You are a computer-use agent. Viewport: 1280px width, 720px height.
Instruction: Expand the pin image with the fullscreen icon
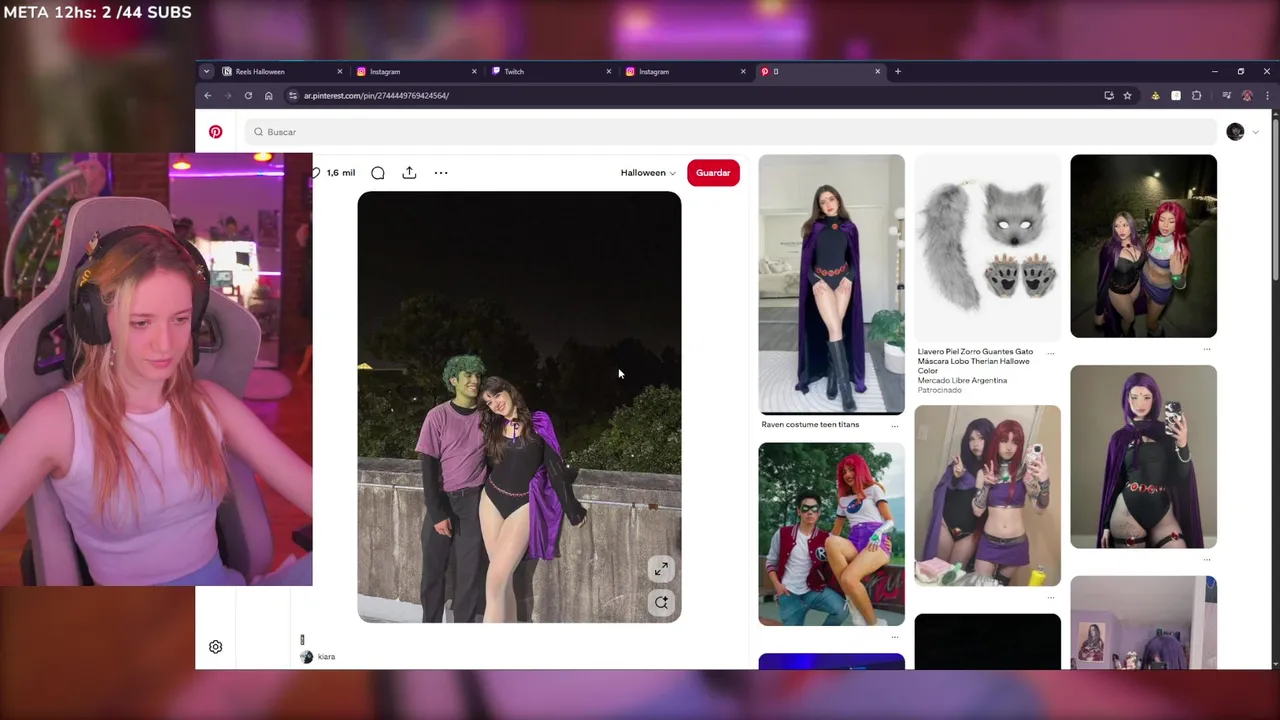tap(661, 569)
